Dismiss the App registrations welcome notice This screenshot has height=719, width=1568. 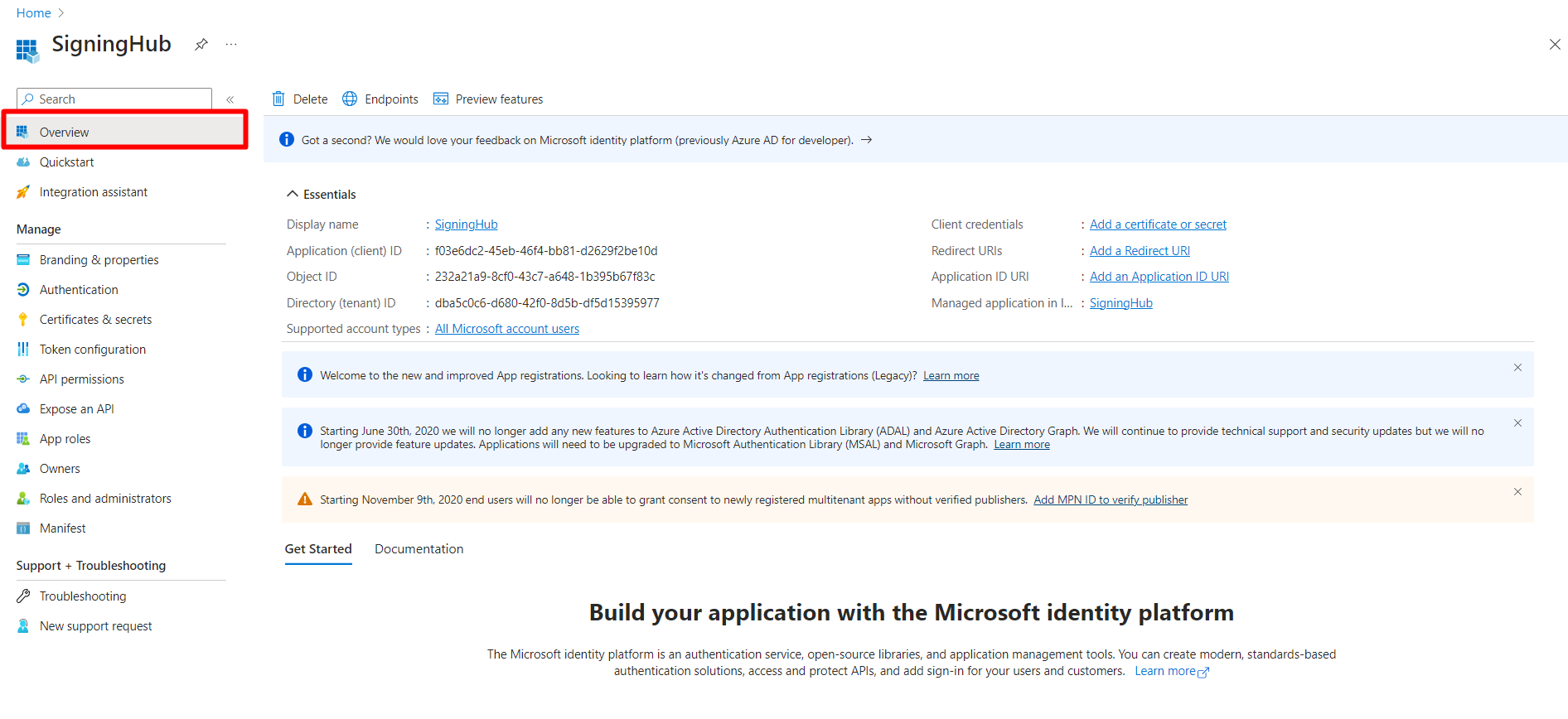click(x=1517, y=368)
